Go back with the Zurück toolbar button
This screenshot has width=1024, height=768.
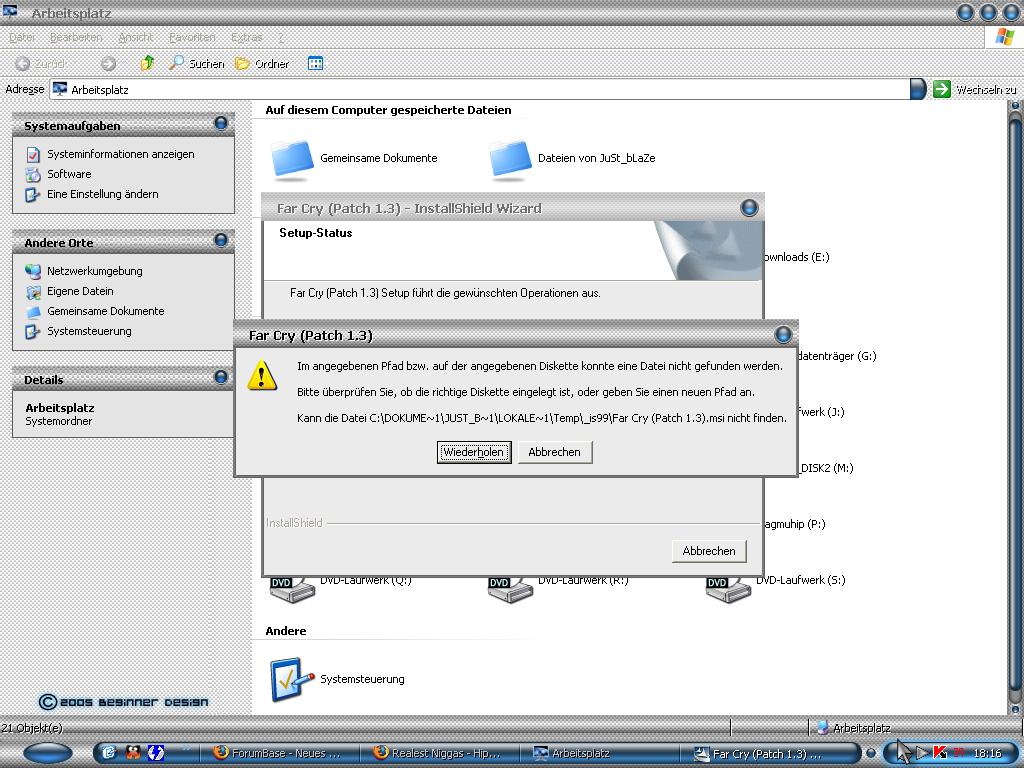tap(40, 63)
